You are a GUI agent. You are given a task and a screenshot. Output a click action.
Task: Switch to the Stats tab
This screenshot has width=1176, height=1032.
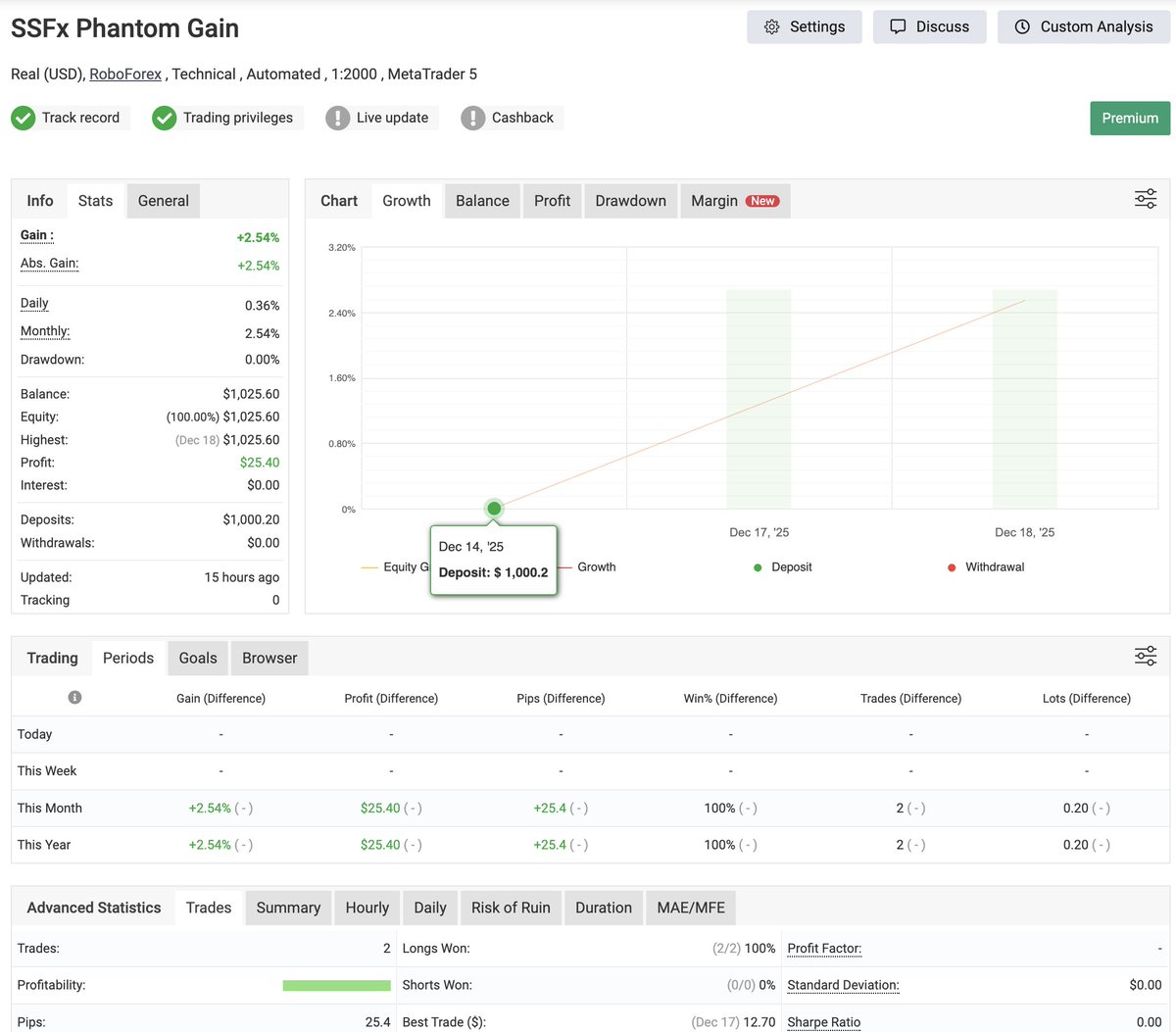click(95, 201)
